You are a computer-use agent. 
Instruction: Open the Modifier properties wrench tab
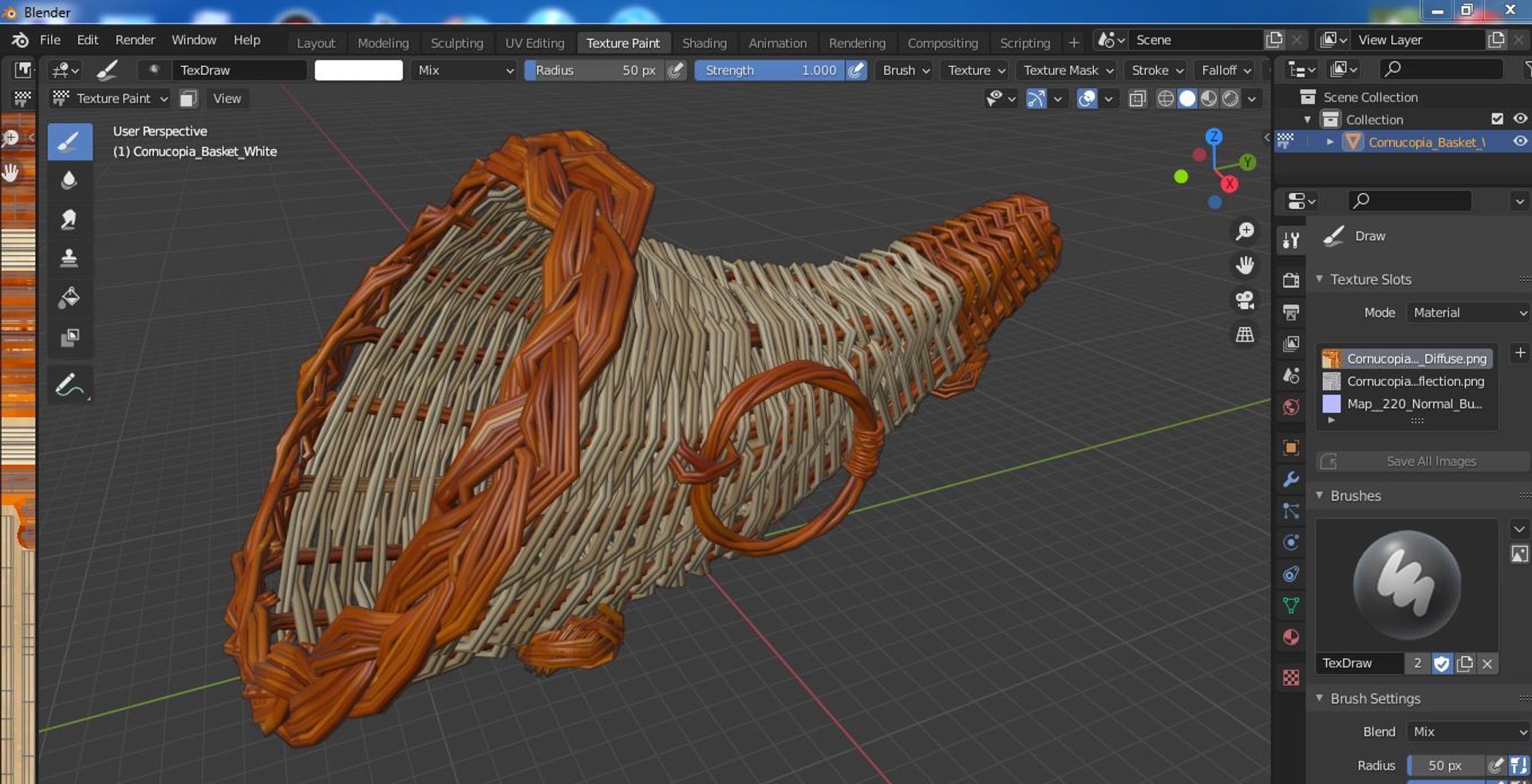(x=1291, y=479)
